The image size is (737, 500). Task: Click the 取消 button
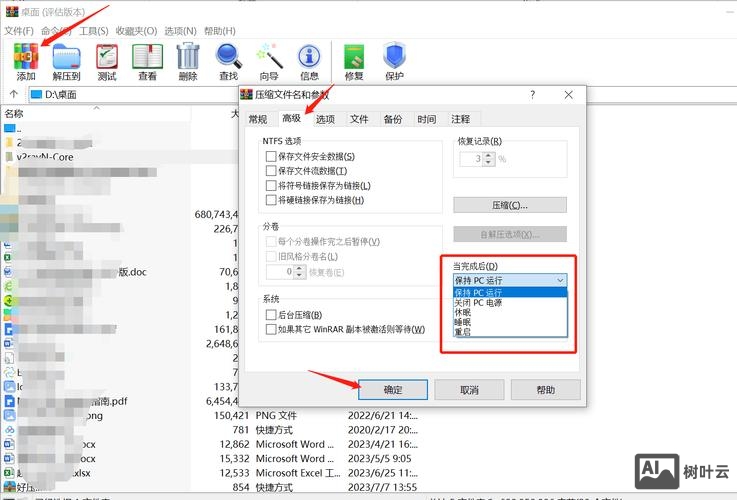(x=469, y=390)
